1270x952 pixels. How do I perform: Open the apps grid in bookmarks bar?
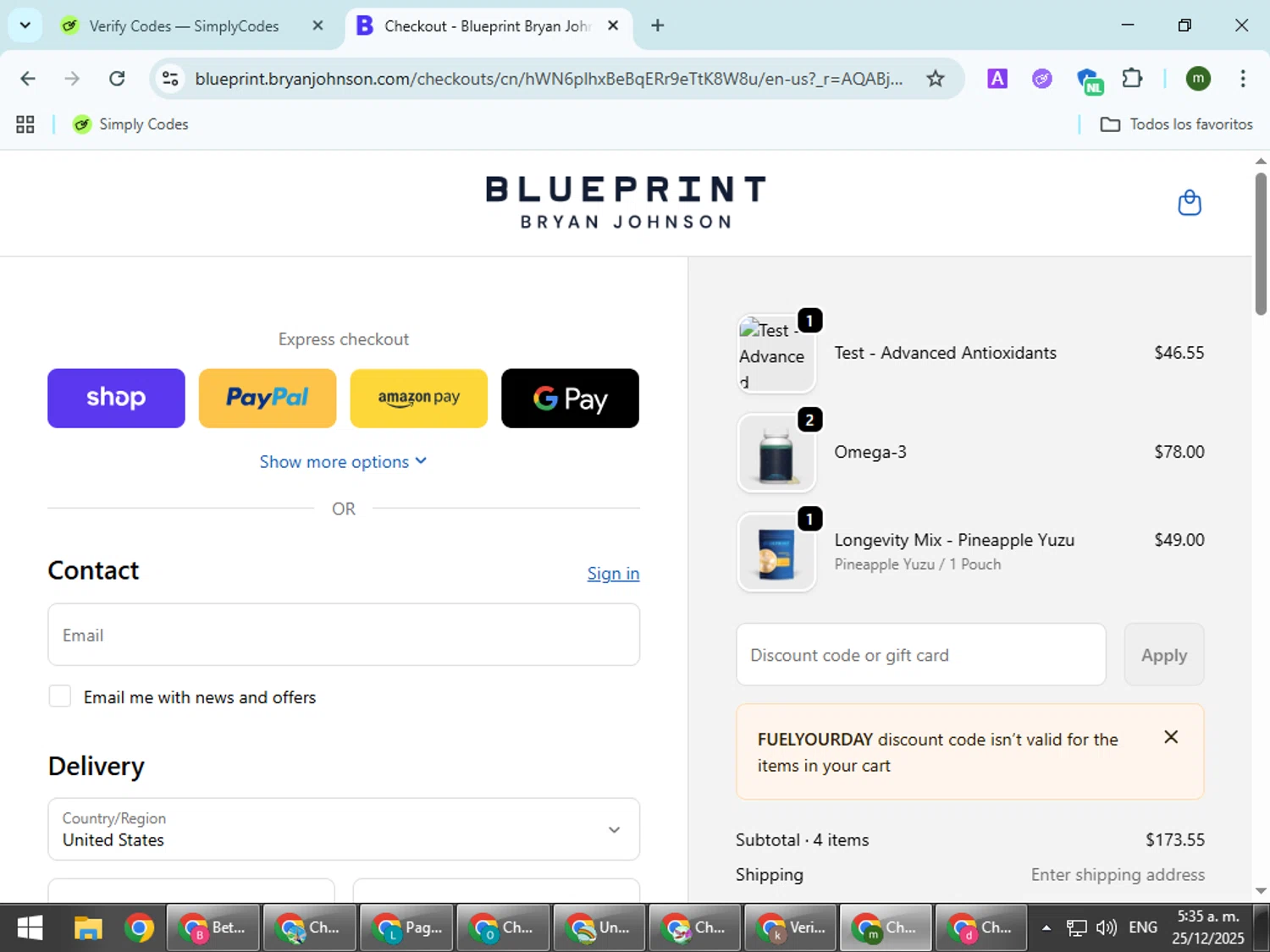25,124
